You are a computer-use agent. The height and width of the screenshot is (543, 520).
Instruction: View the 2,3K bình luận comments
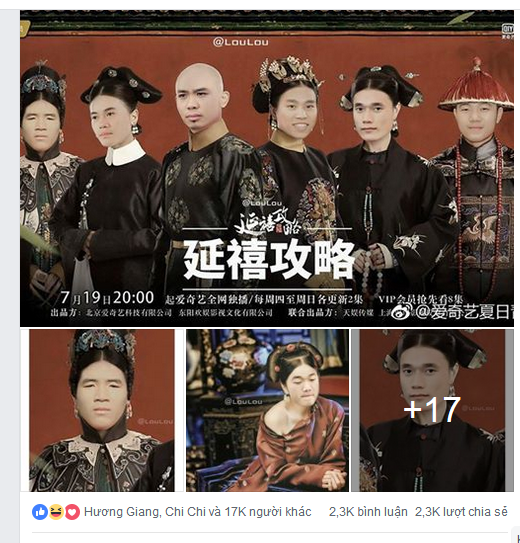[x=368, y=512]
